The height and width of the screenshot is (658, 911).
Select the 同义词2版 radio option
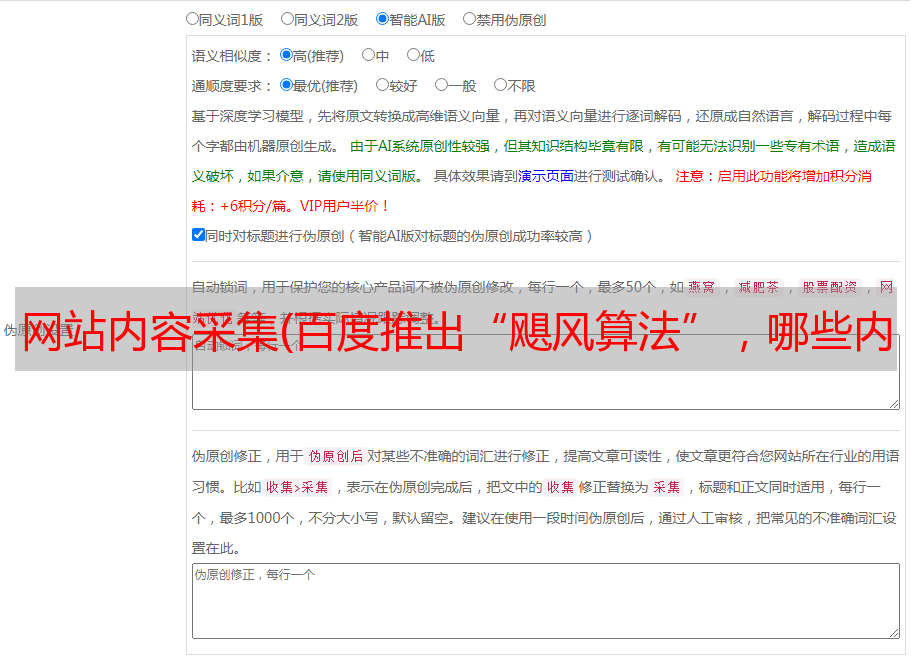[288, 19]
